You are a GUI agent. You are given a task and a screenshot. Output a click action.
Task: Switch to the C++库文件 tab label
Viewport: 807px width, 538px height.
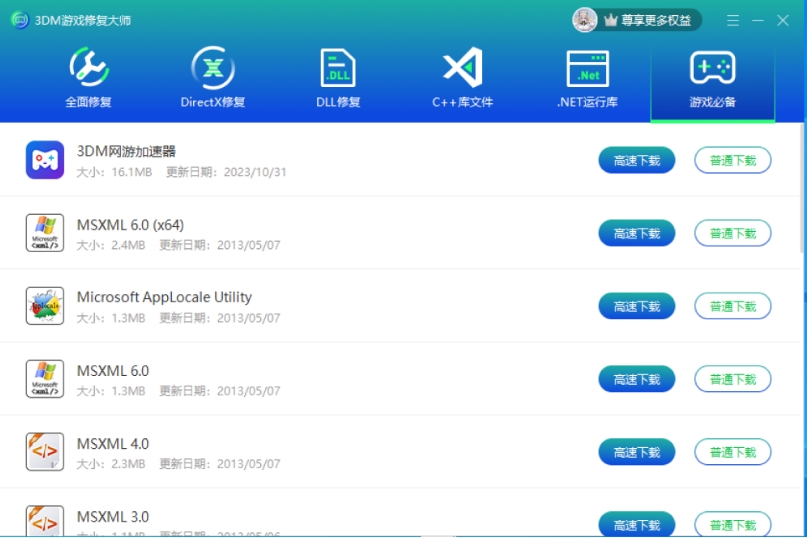point(462,102)
